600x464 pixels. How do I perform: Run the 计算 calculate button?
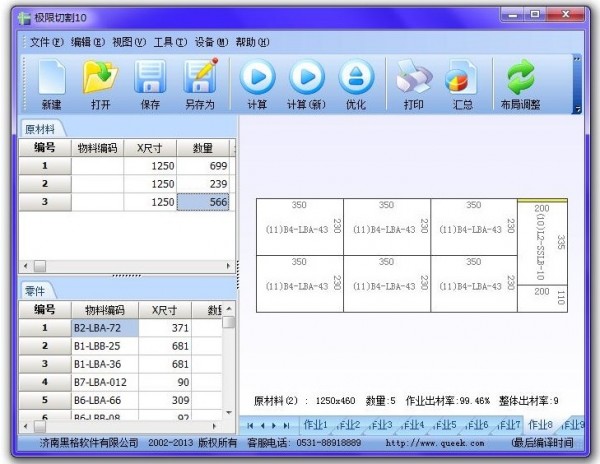click(x=257, y=84)
